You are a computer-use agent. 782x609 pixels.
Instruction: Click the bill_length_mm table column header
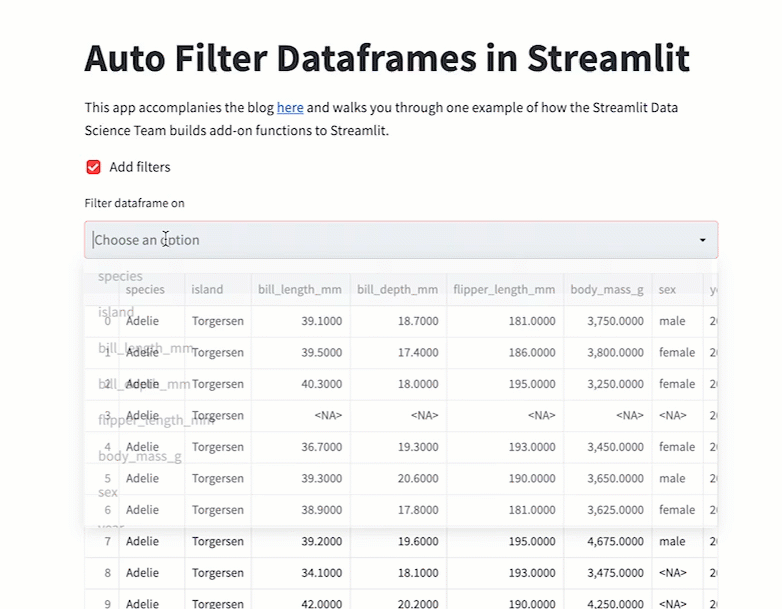[x=301, y=289]
